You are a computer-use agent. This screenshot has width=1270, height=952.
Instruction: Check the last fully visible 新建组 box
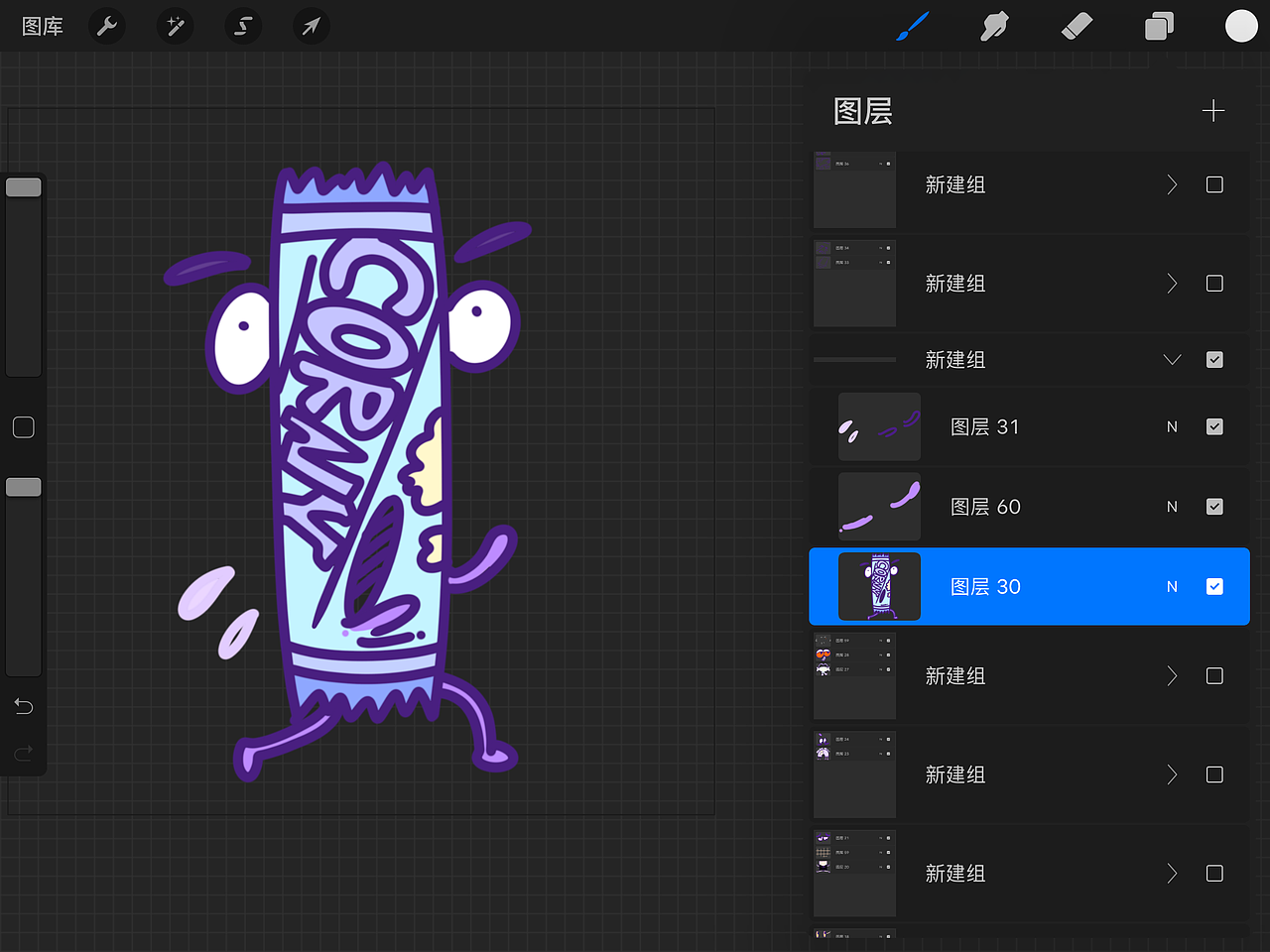pyautogui.click(x=1214, y=874)
